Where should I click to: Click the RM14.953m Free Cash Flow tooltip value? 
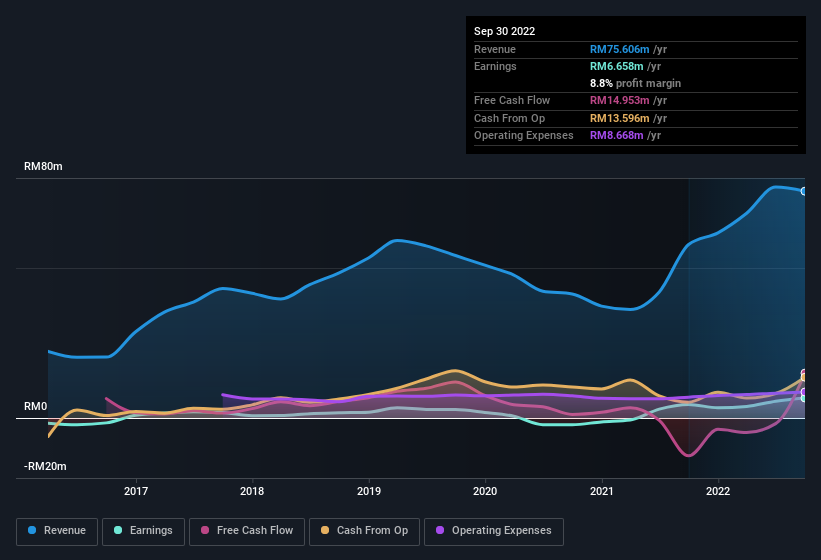622,101
